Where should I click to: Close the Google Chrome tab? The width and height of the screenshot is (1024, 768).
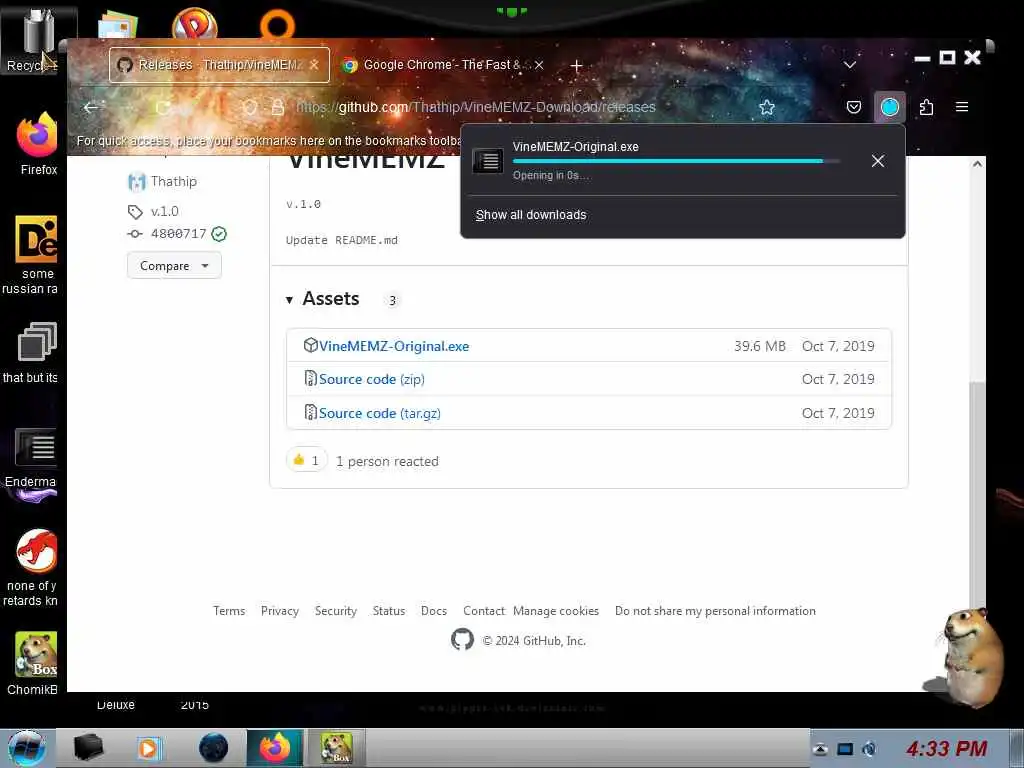pos(539,65)
